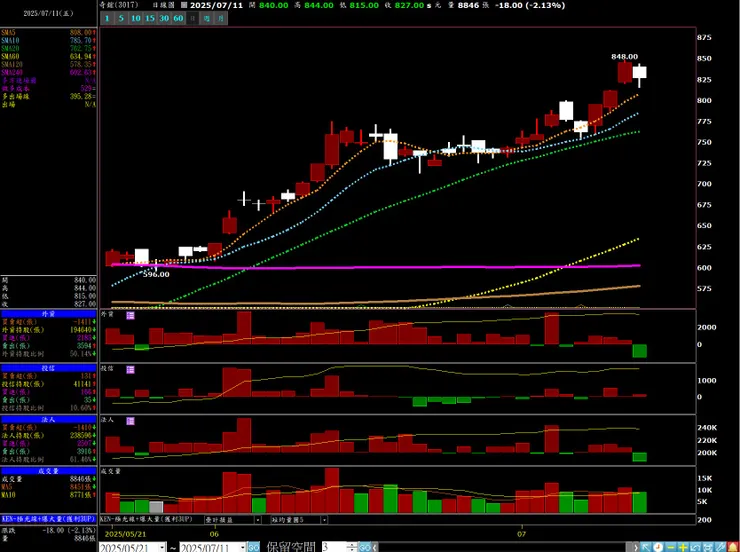The image size is (740, 552).
Task: Click the horizontal chart scrollbar track
Action: pos(503,547)
